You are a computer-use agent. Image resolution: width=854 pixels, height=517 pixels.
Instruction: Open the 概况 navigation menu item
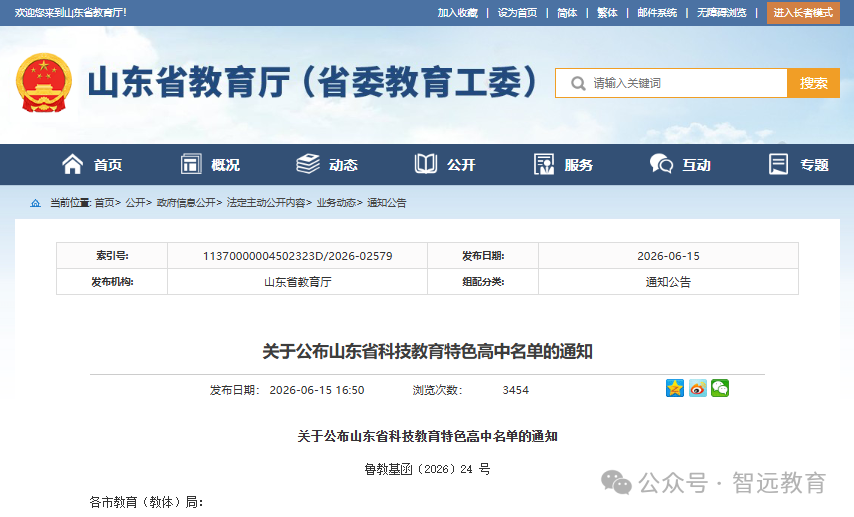[225, 165]
